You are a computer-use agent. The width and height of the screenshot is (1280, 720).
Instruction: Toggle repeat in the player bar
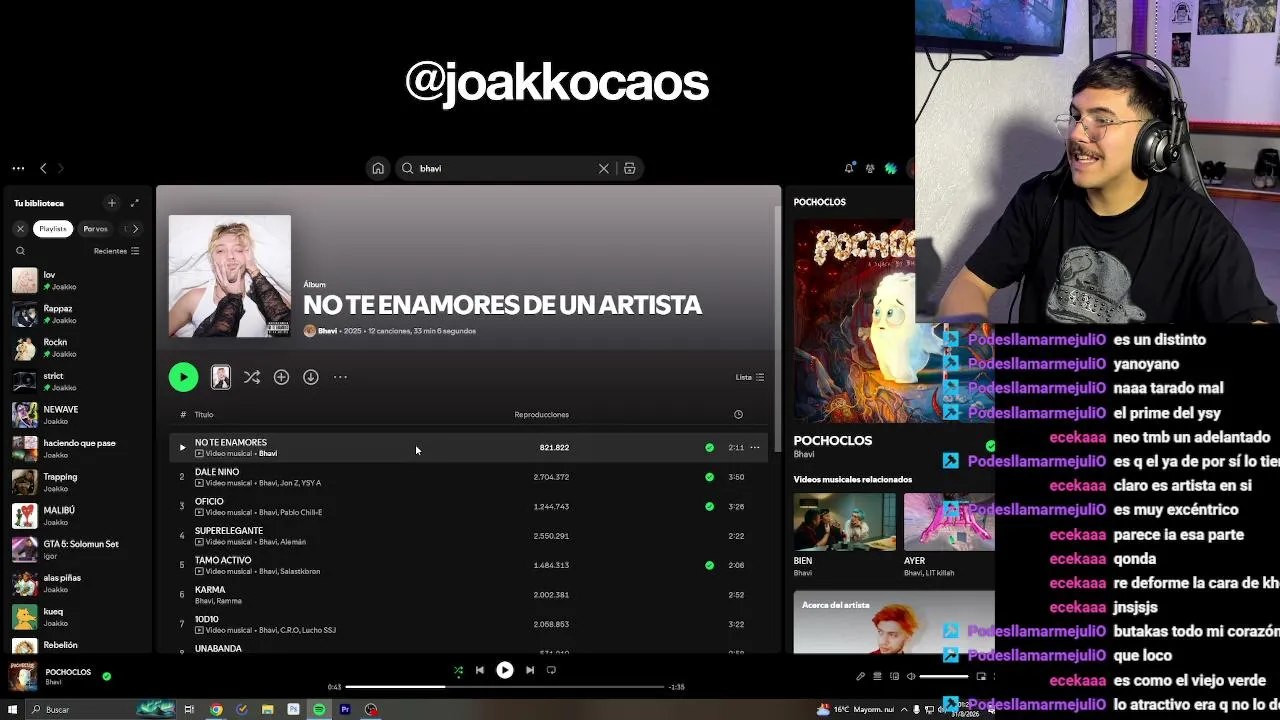[x=551, y=670]
